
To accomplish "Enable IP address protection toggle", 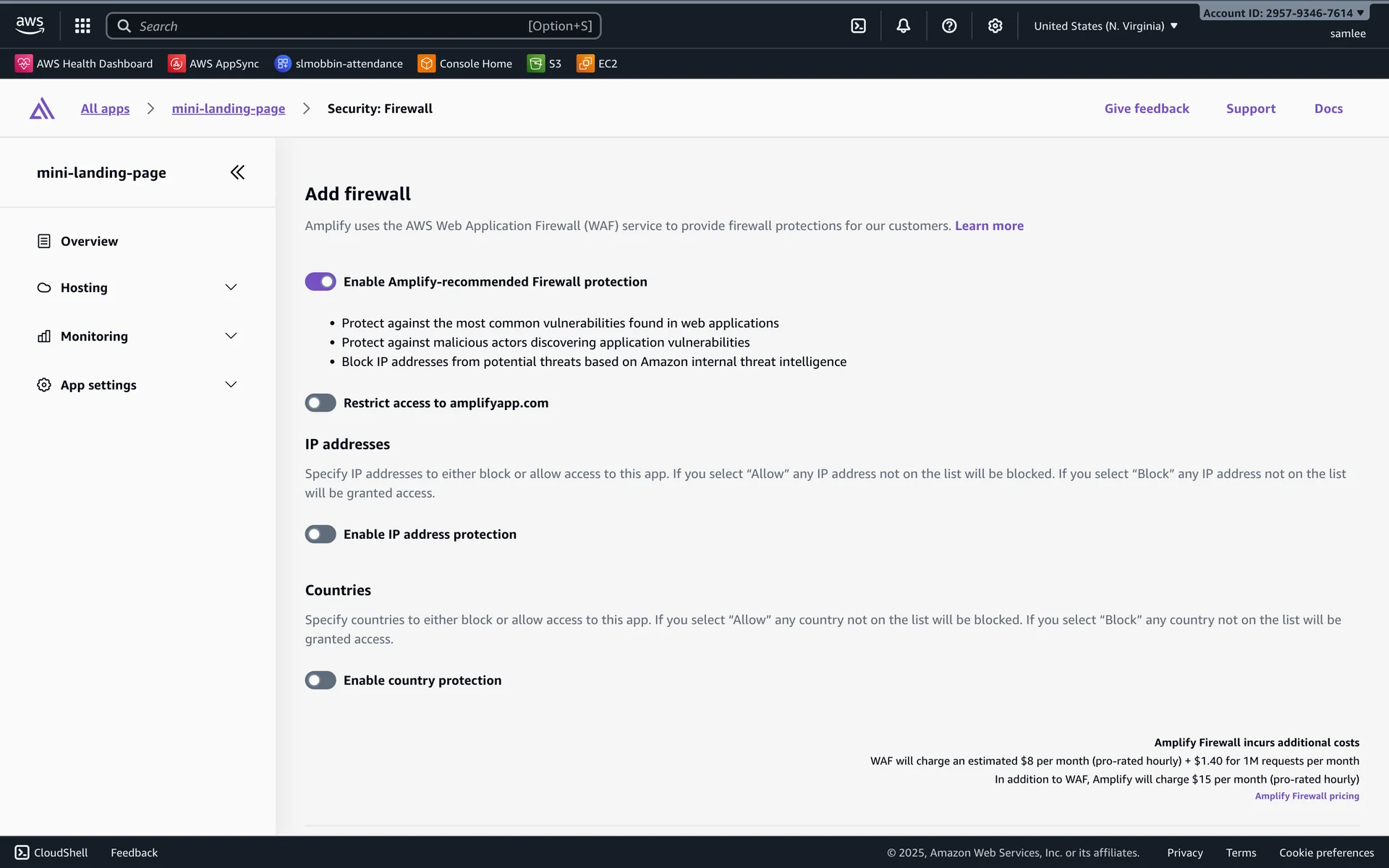I will 320,535.
